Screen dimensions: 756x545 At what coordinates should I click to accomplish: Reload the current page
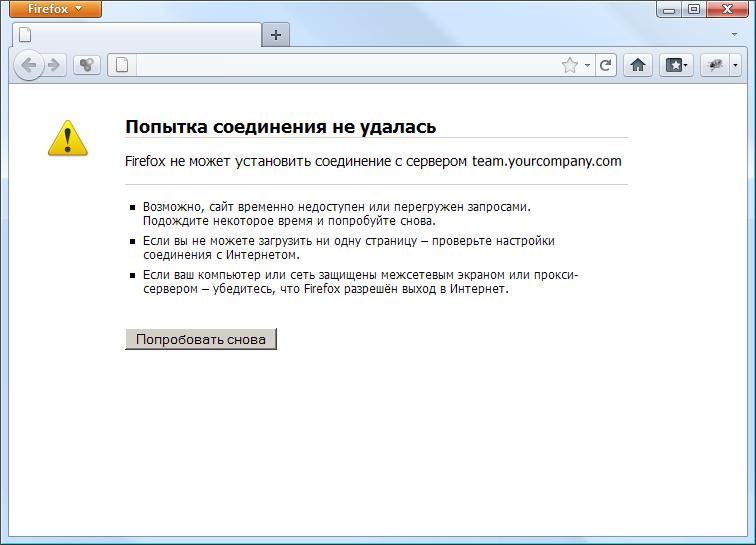[606, 65]
